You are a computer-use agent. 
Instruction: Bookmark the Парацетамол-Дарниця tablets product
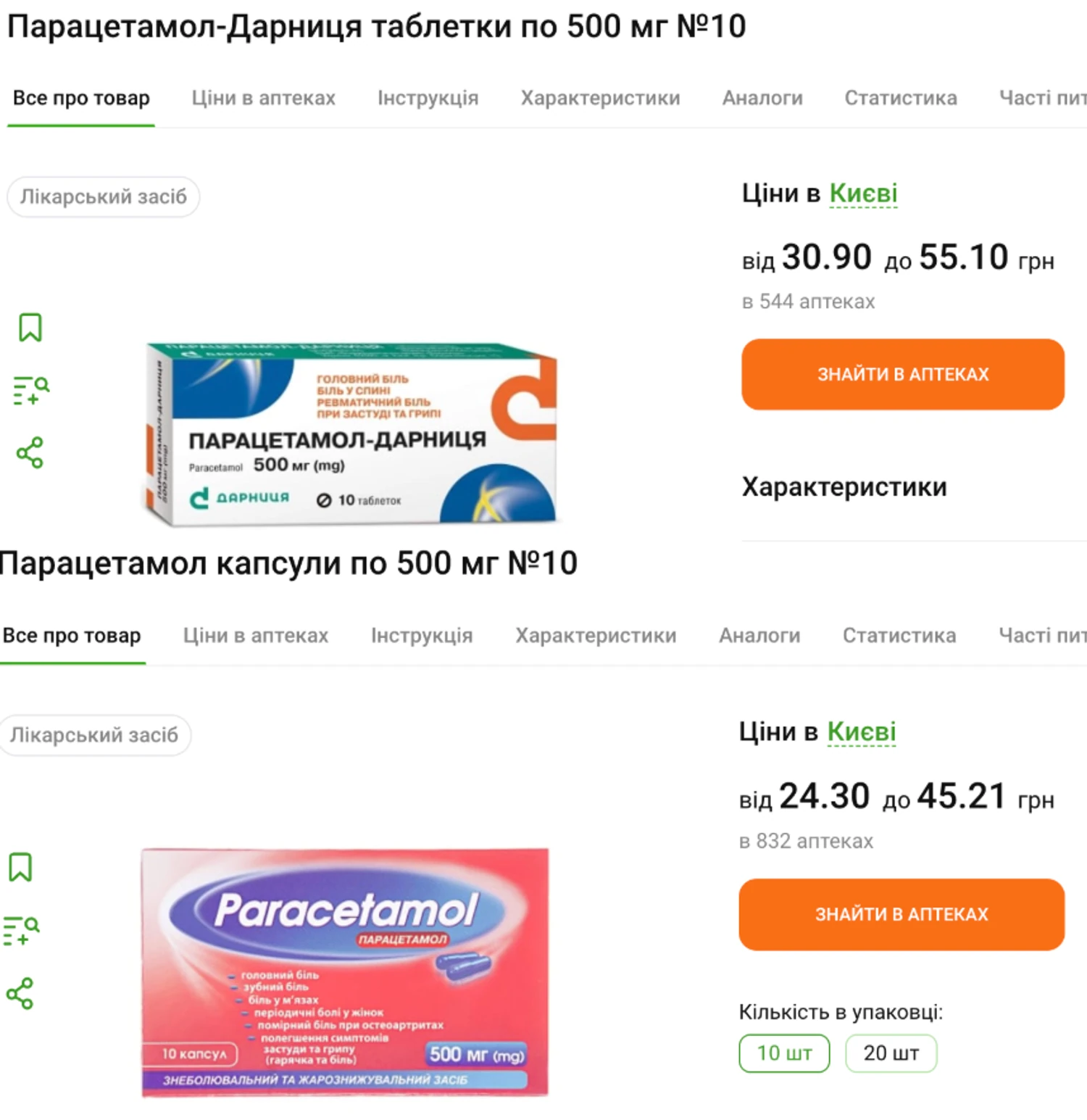[x=30, y=328]
